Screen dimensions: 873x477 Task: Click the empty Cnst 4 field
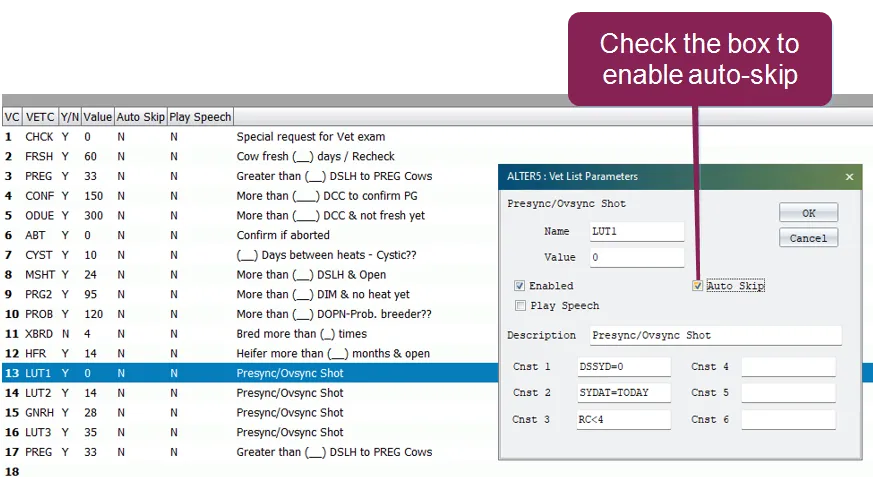click(788, 367)
